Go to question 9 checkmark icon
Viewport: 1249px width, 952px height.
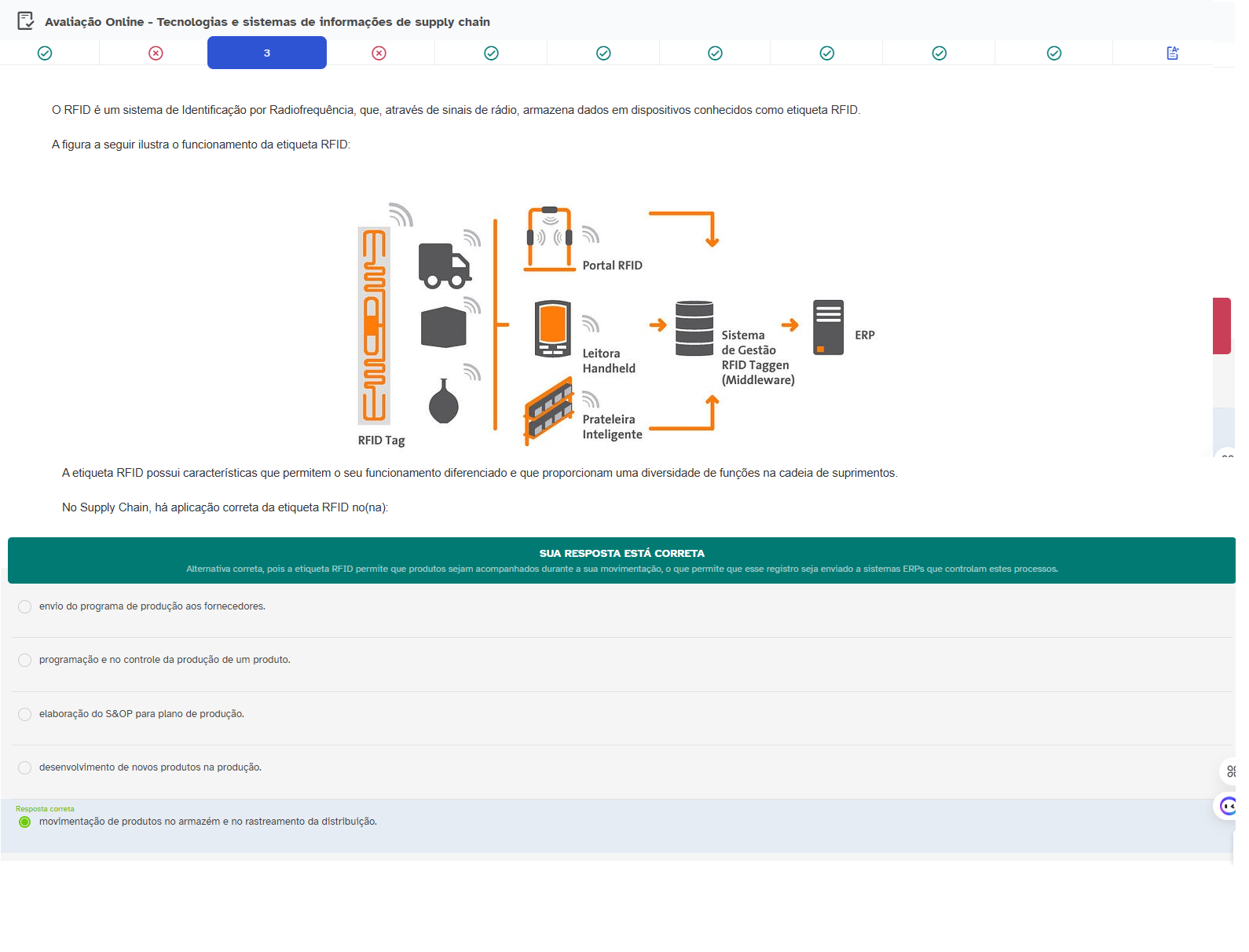939,53
